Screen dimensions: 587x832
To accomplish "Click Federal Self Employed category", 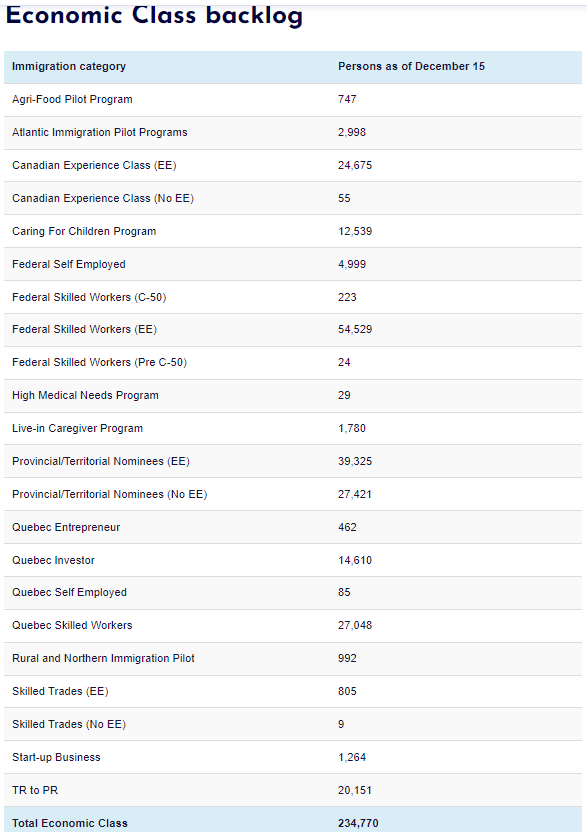I will [69, 264].
